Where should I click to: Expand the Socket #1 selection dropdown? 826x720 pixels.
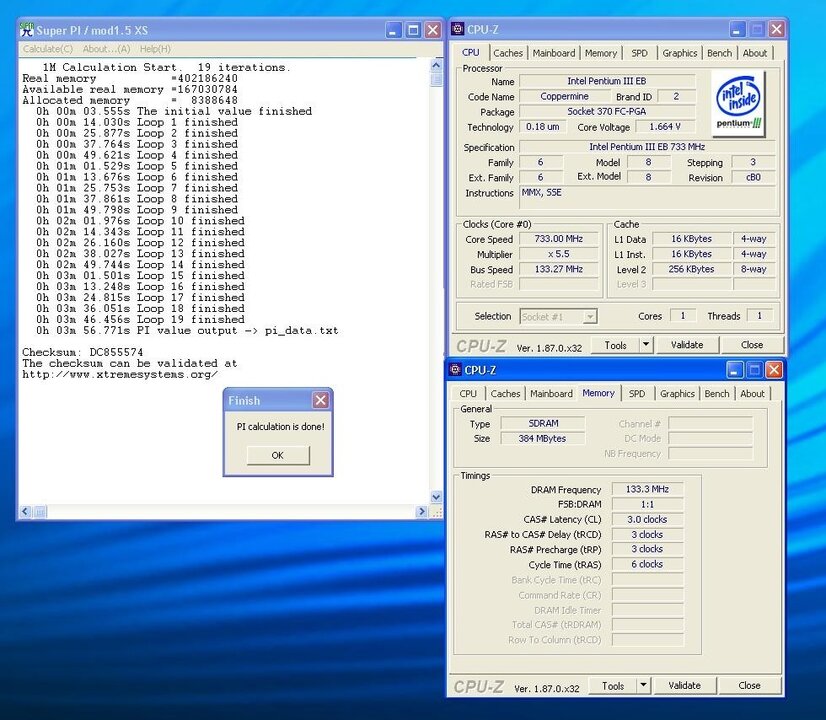590,317
